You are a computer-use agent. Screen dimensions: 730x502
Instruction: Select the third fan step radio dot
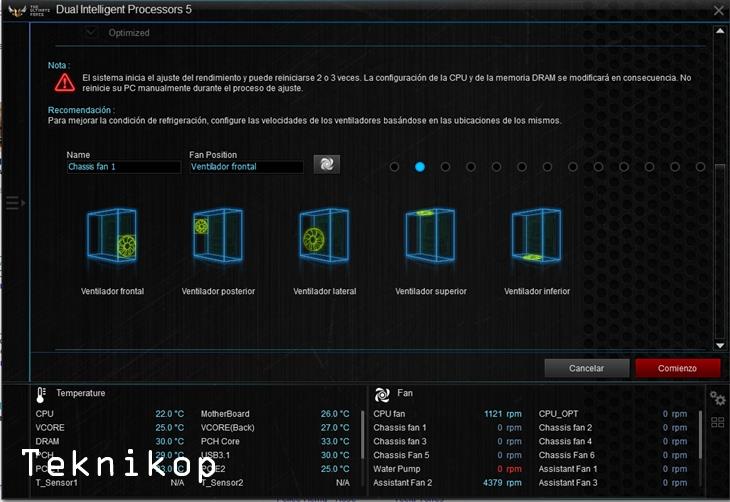tap(445, 167)
